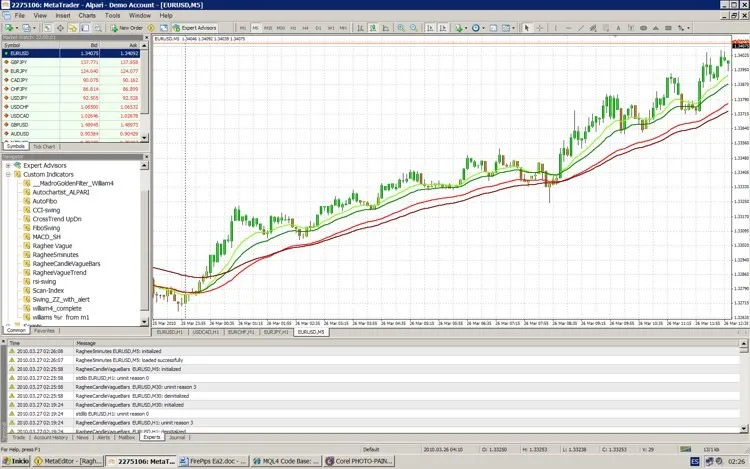This screenshot has height=469, width=750.
Task: Open the Charts menu
Action: click(87, 16)
